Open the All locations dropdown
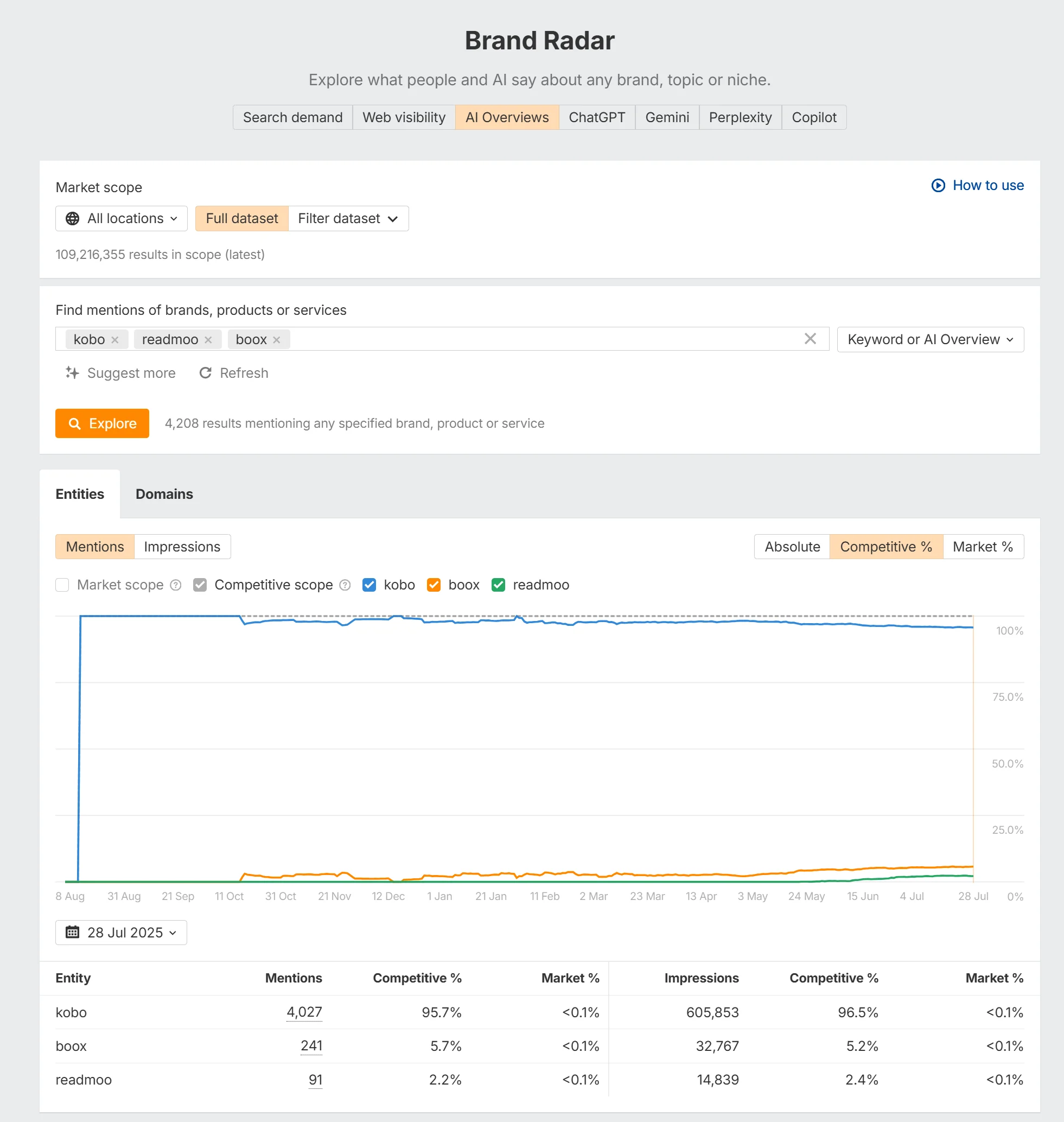This screenshot has width=1064, height=1122. [122, 219]
